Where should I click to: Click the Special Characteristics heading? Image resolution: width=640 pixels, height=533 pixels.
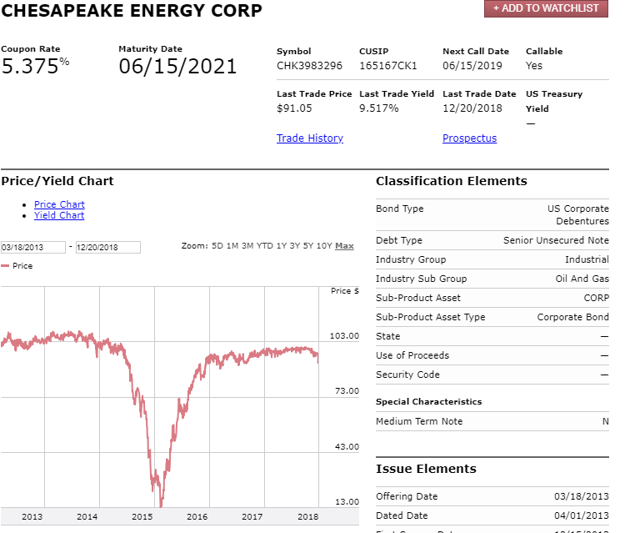click(x=429, y=402)
